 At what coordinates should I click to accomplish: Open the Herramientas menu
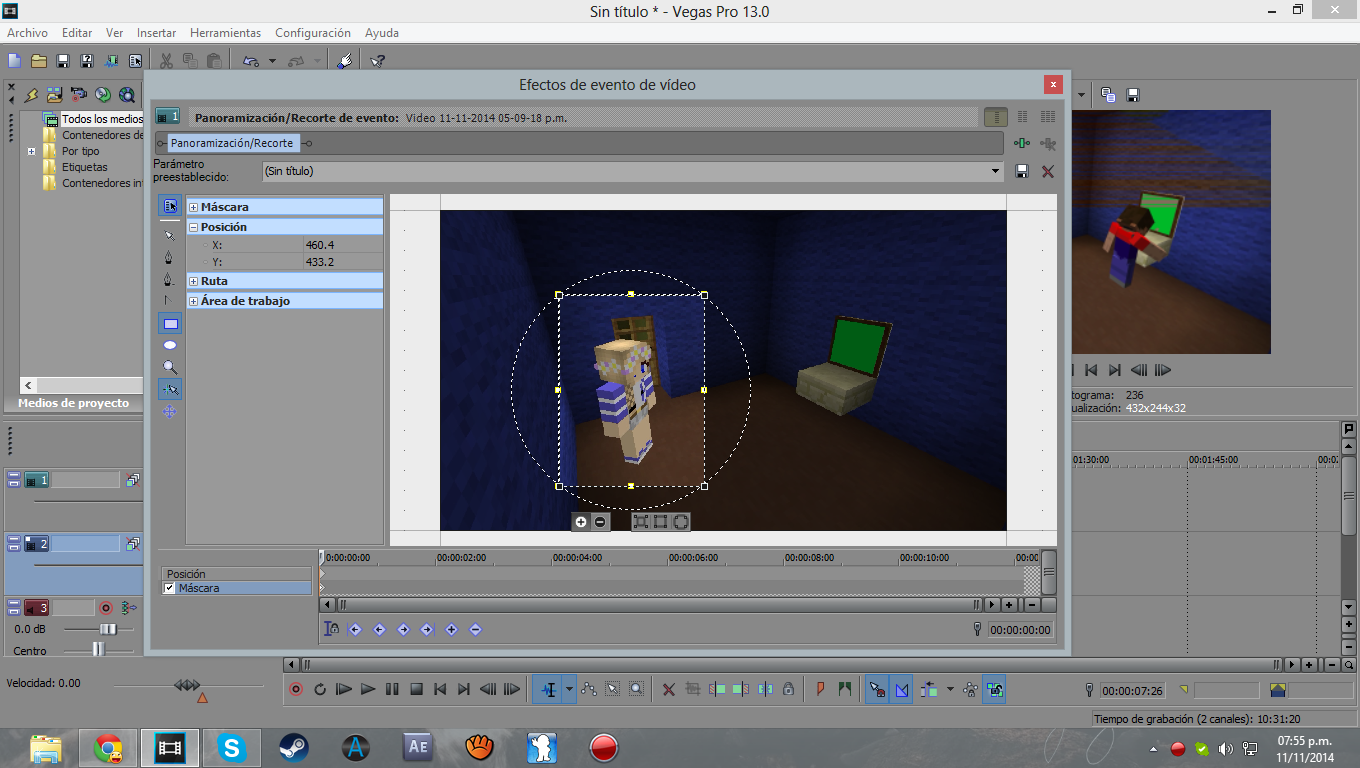click(225, 33)
